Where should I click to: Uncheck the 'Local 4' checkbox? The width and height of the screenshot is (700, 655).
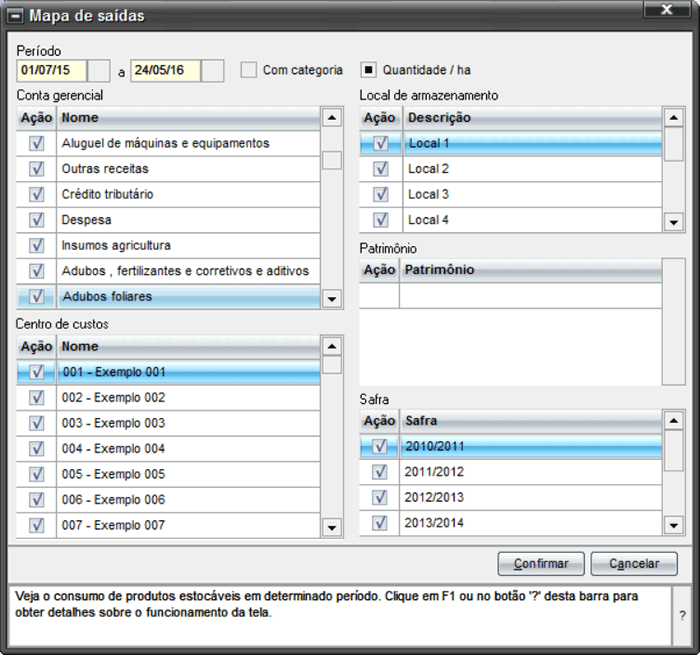pyautogui.click(x=381, y=220)
